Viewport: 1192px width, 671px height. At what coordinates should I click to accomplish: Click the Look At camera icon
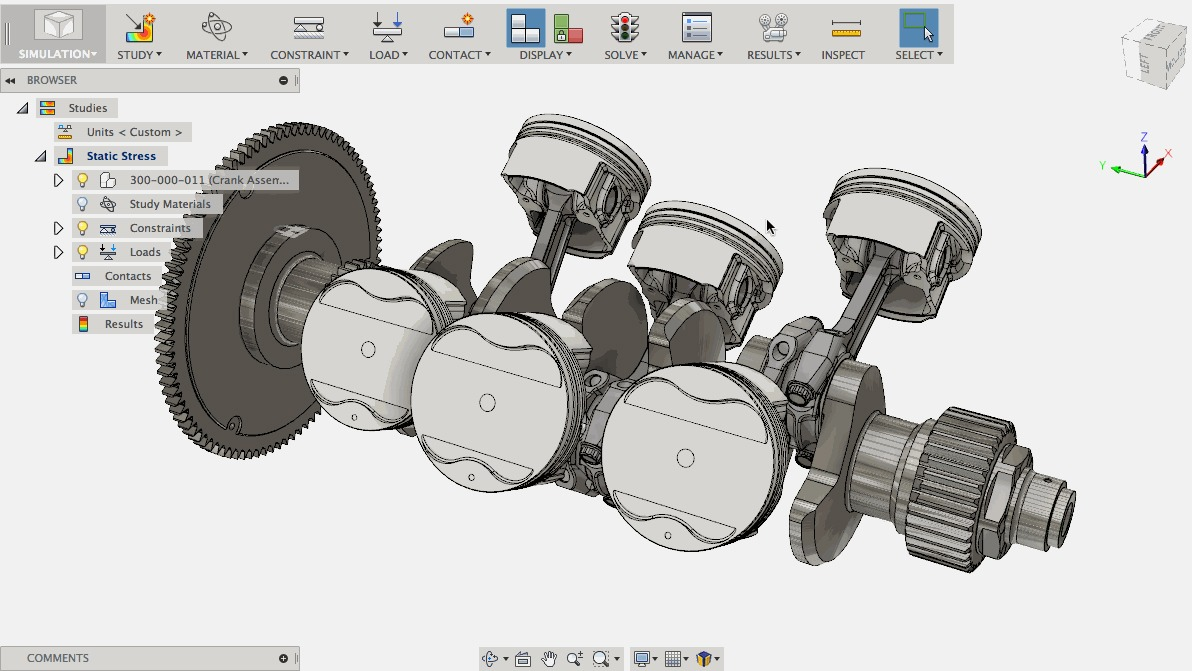(523, 658)
